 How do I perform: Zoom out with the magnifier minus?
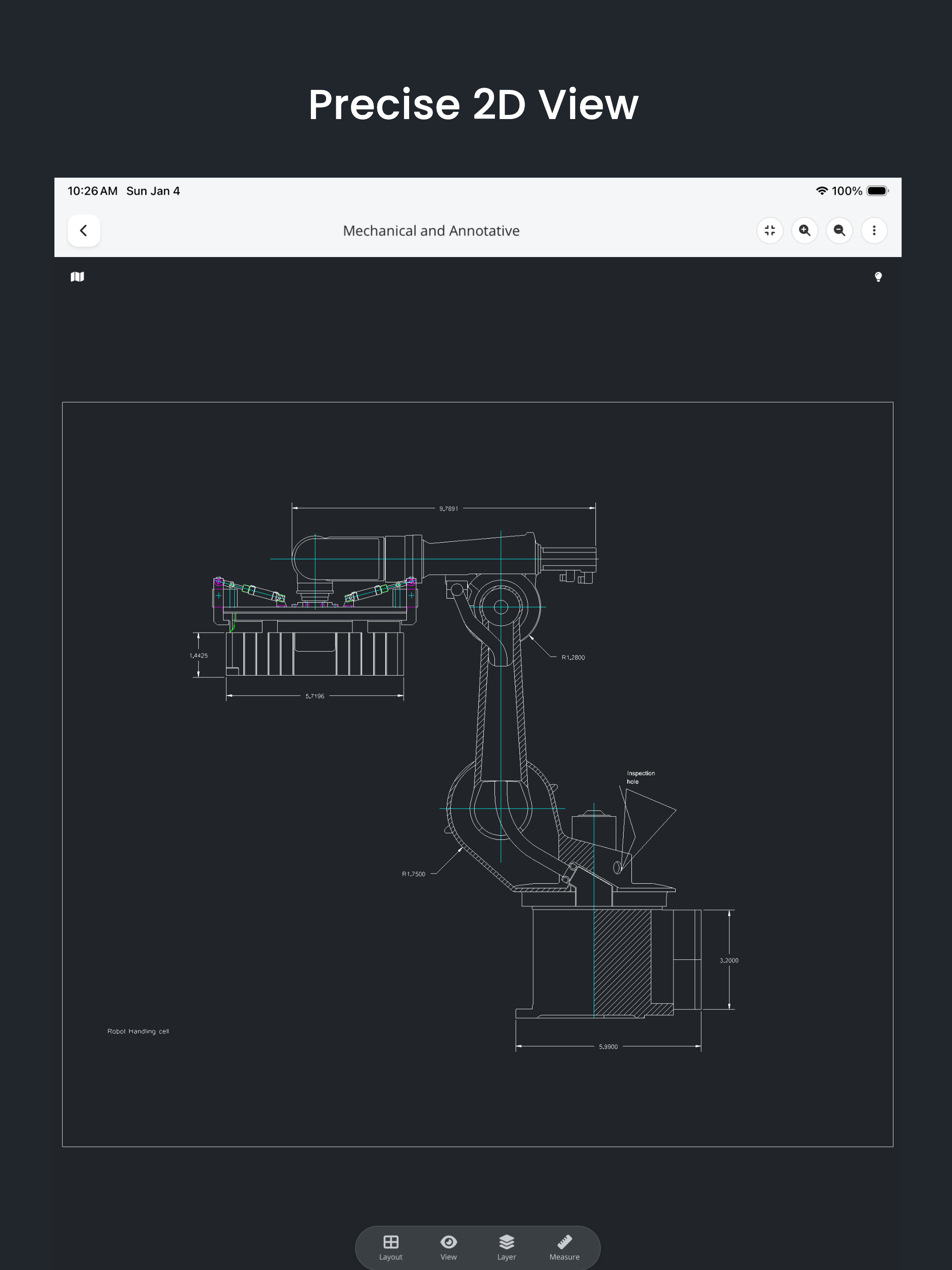pos(839,230)
